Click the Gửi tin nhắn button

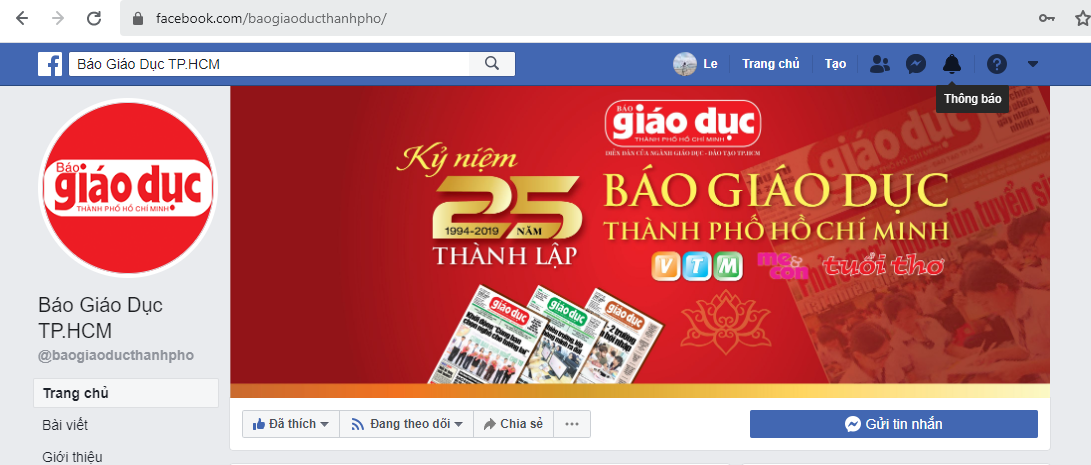893,424
